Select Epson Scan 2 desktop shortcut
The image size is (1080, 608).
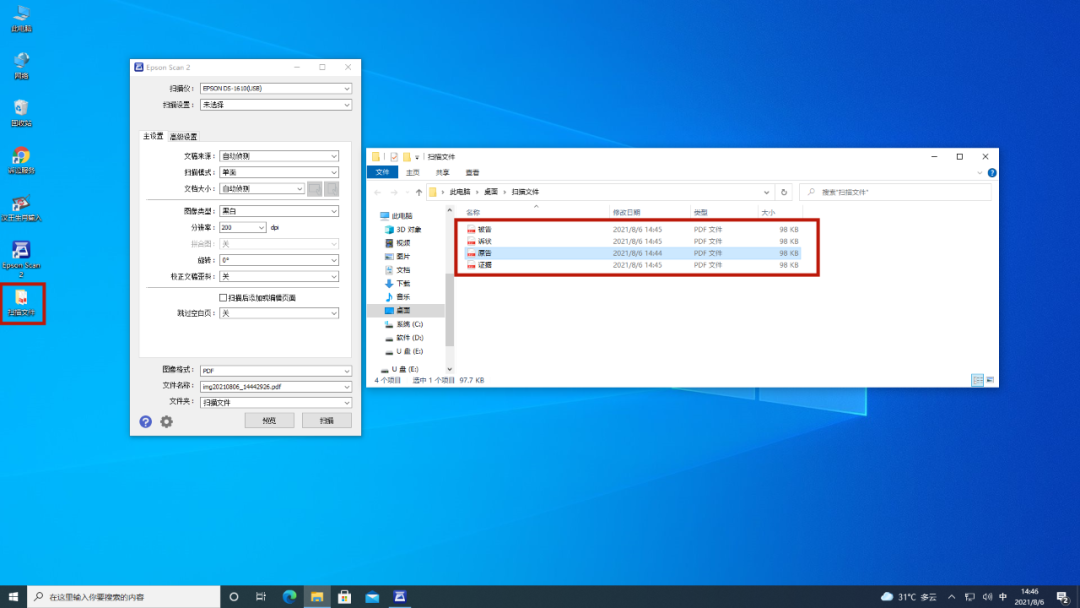coord(21,259)
